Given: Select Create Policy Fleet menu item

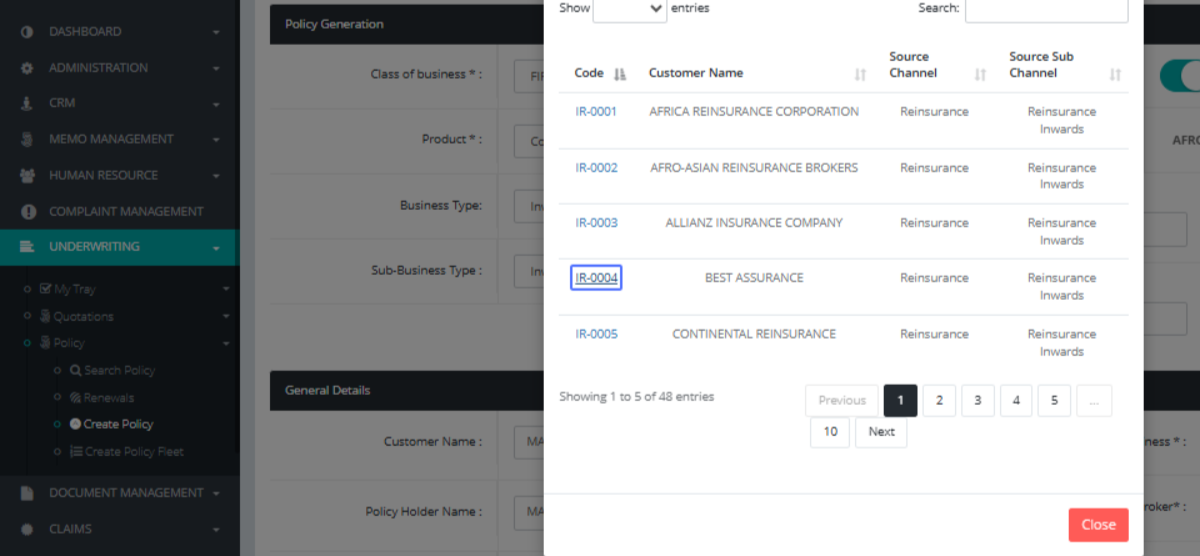Looking at the screenshot, I should tap(134, 452).
